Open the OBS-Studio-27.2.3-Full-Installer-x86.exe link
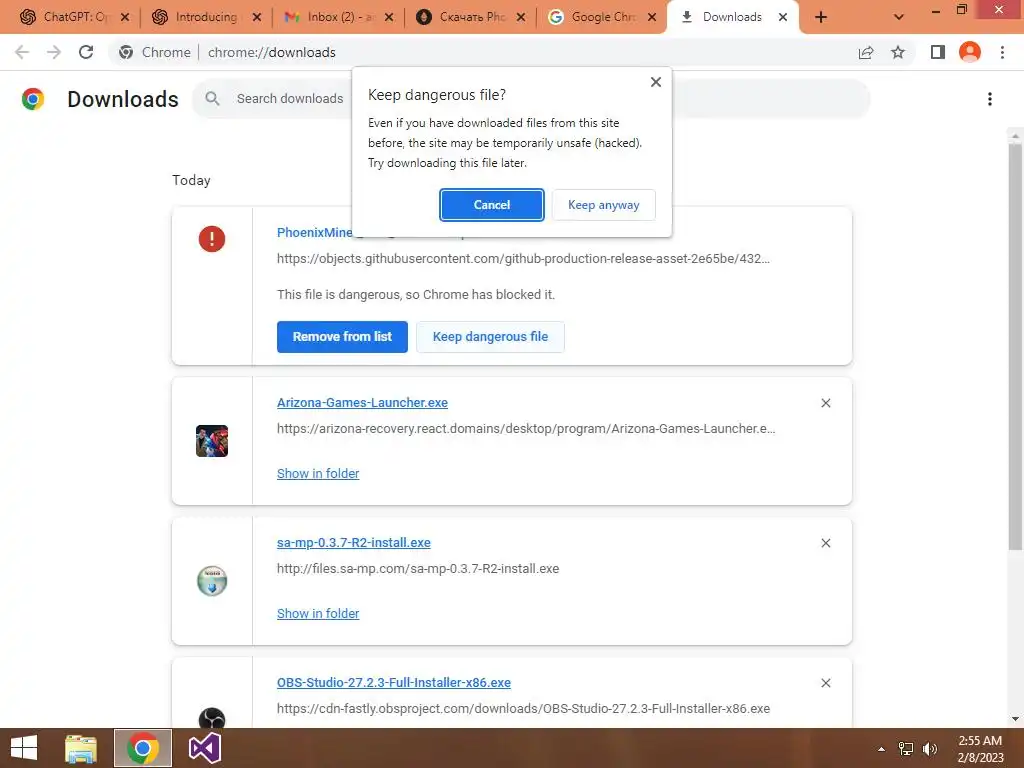 (394, 682)
